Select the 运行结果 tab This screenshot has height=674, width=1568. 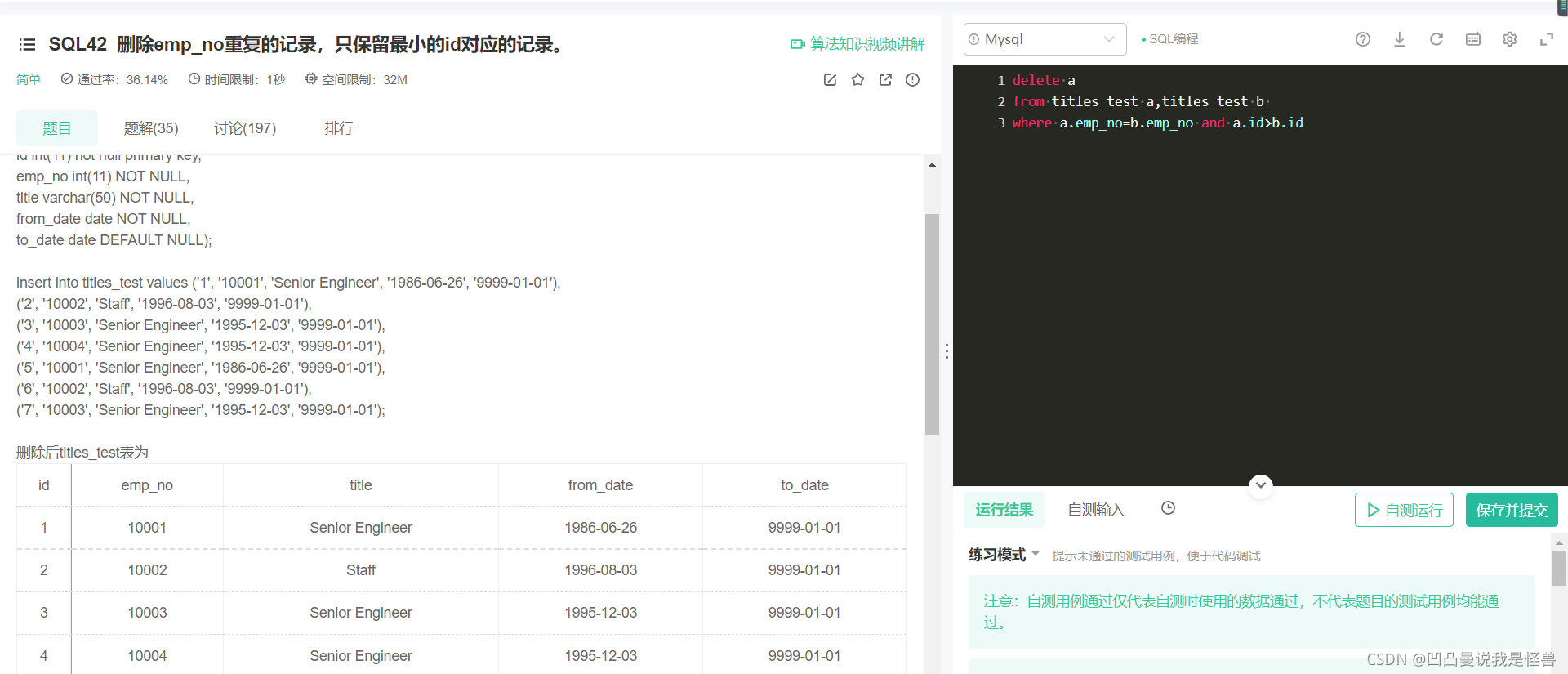pyautogui.click(x=1004, y=510)
